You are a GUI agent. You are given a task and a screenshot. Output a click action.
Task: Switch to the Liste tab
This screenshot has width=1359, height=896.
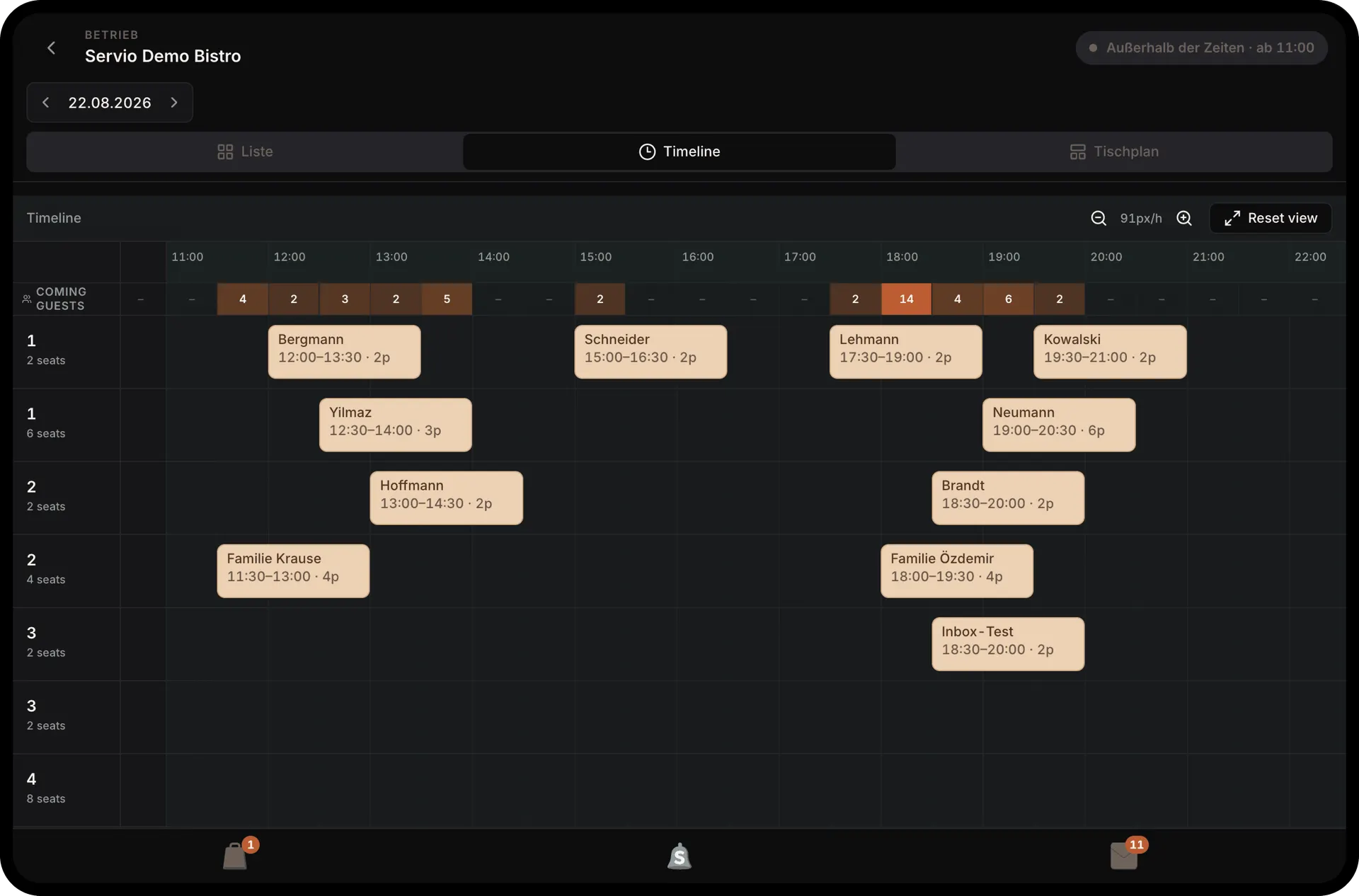245,151
